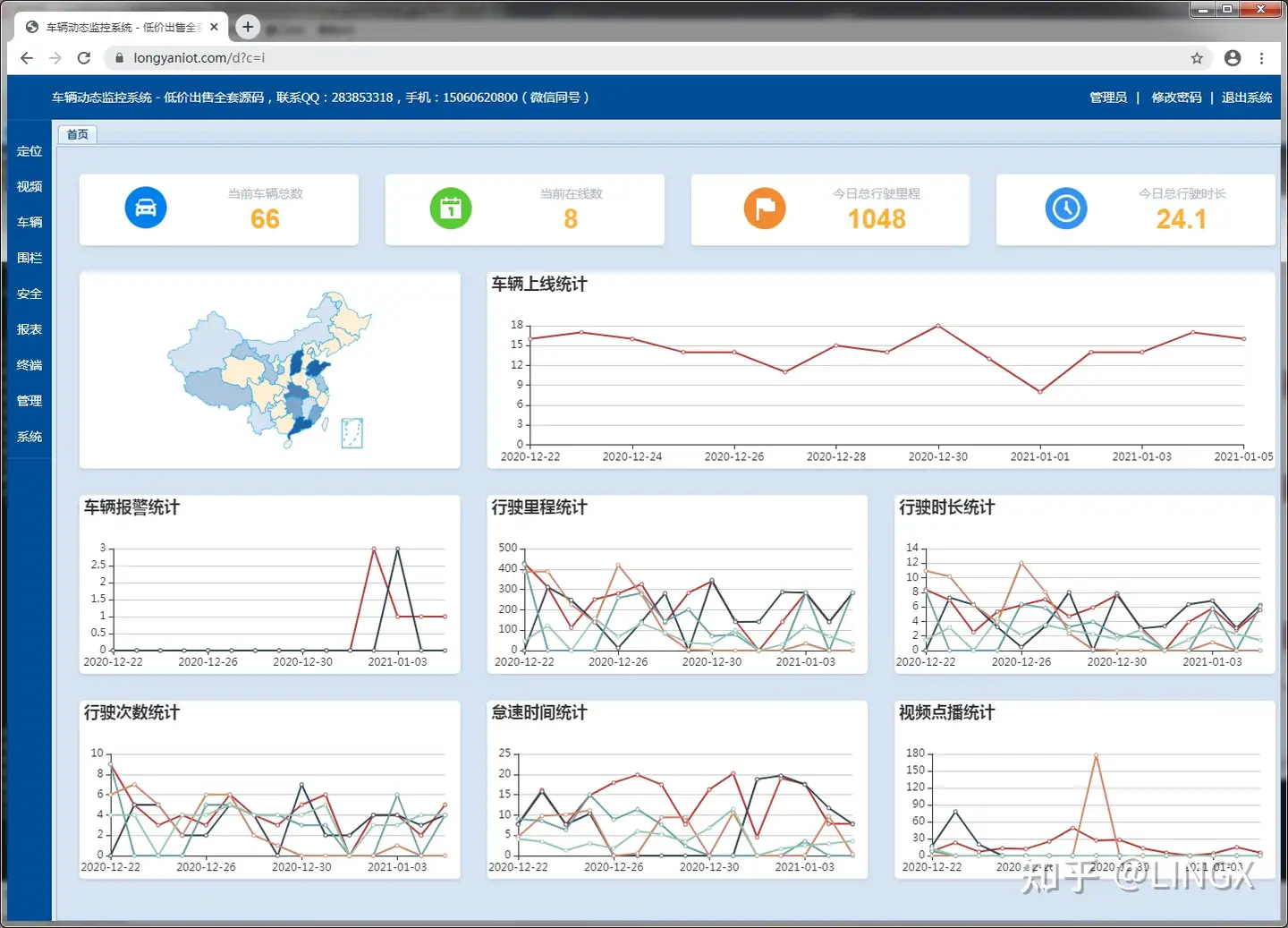Open the 系统 sidebar menu
1288x928 pixels.
point(30,437)
